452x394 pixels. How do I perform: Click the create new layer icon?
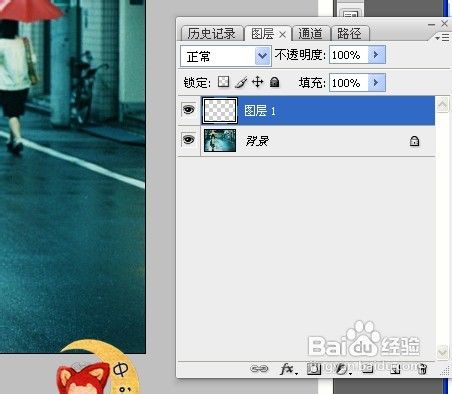click(395, 369)
